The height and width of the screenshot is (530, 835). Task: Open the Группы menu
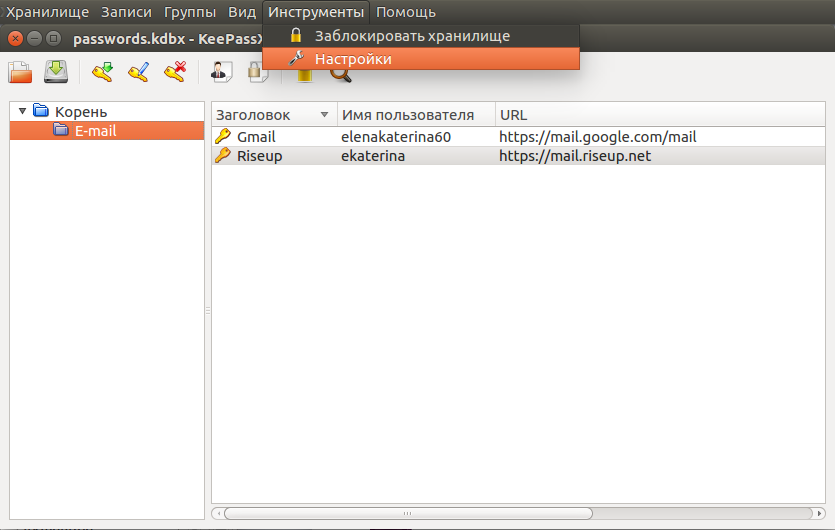tap(190, 12)
